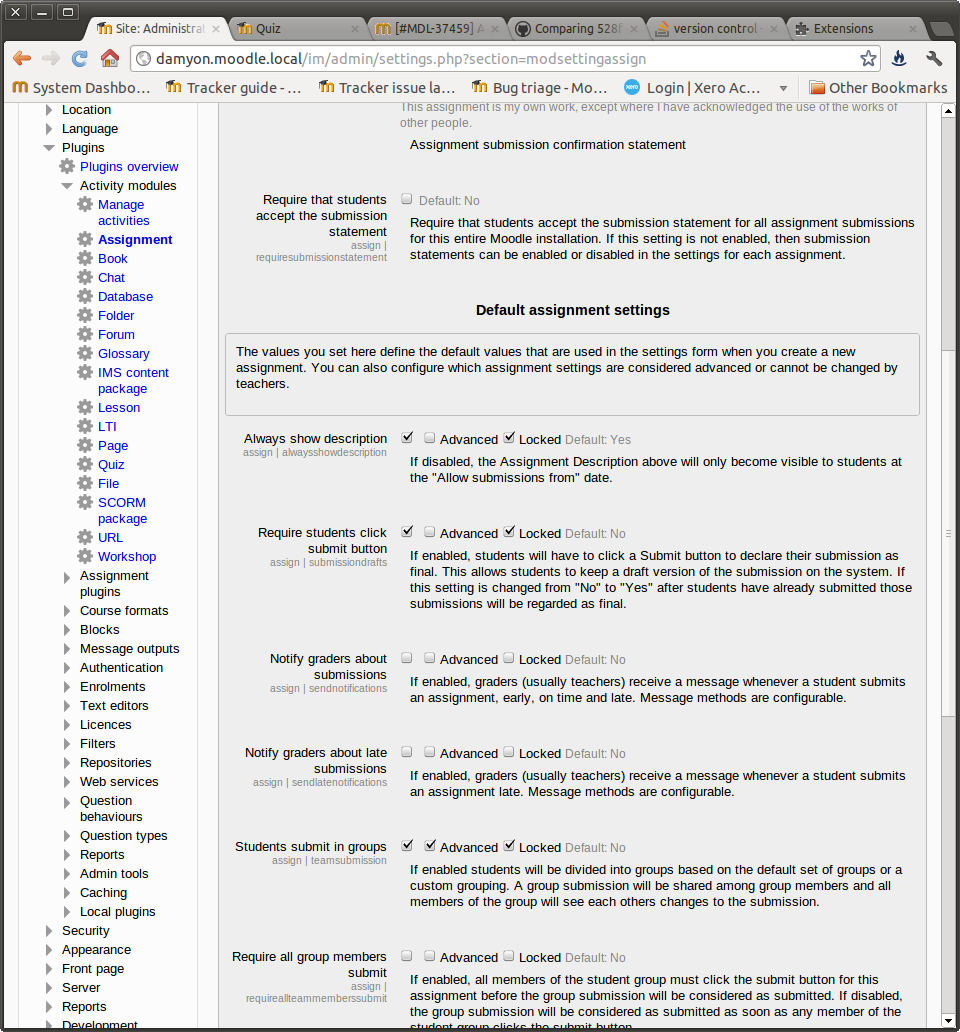Open the Bug triage bookmark

540,88
